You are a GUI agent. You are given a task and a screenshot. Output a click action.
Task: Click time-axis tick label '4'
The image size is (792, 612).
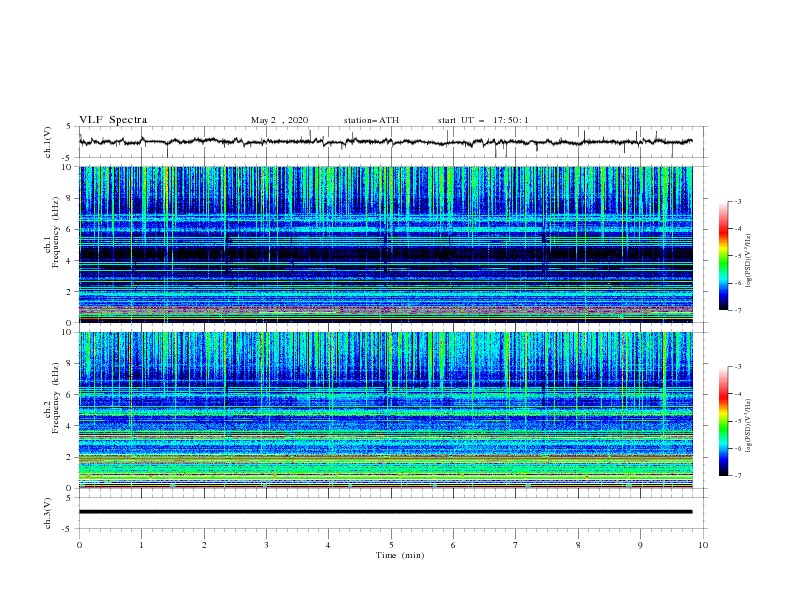pyautogui.click(x=328, y=545)
